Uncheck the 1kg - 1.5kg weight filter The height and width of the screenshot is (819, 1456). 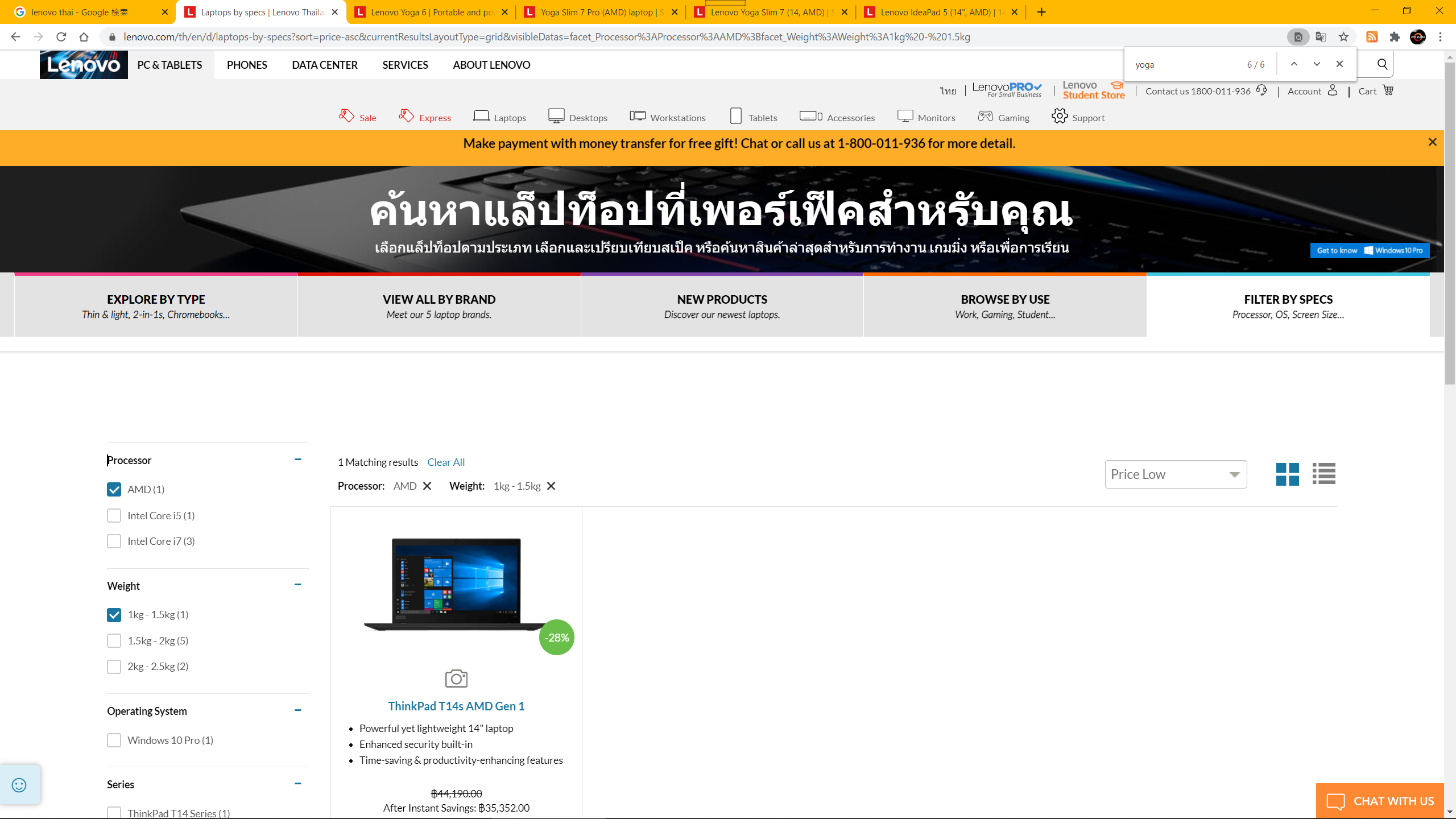click(x=114, y=615)
